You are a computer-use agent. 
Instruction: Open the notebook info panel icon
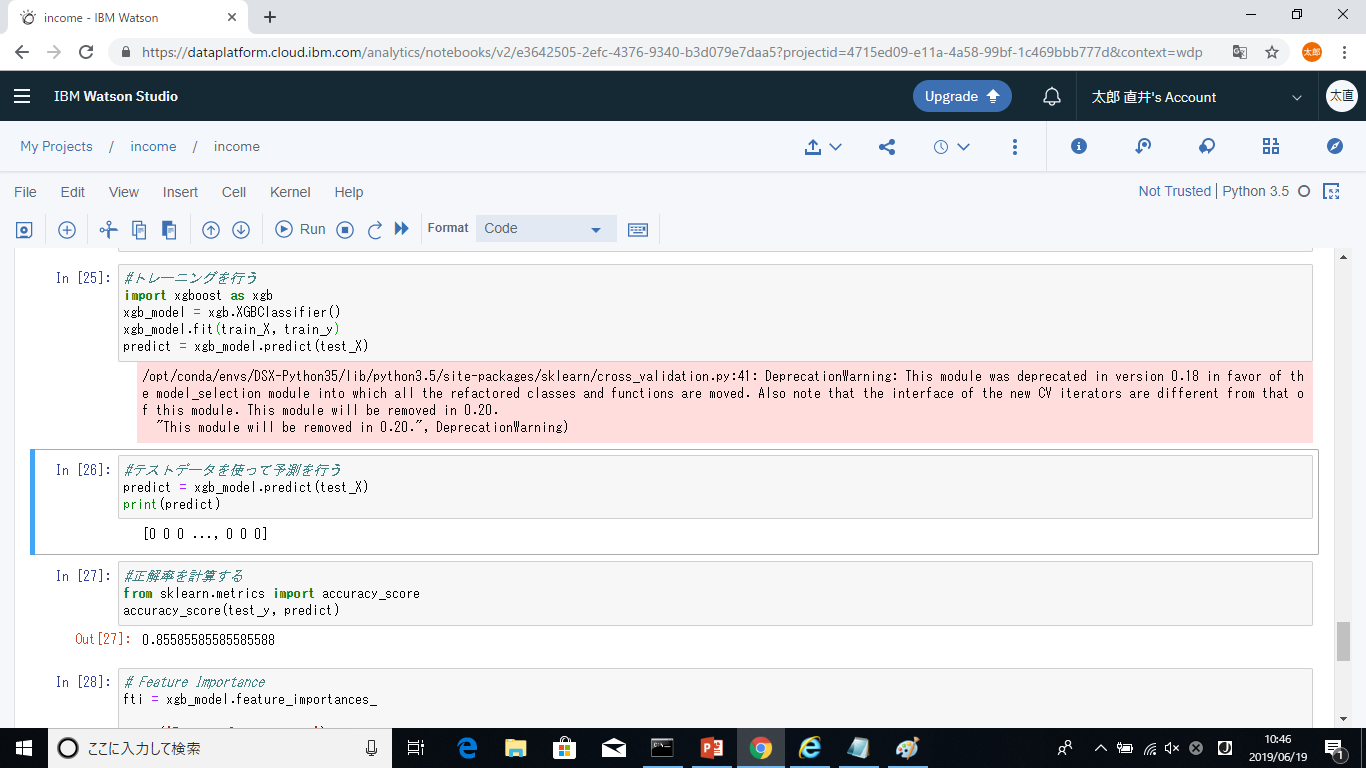click(x=1079, y=147)
